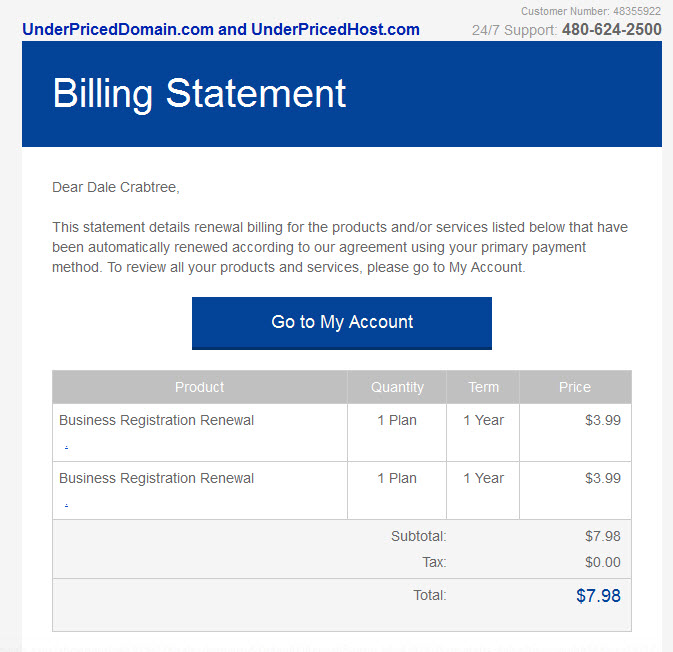Click the 480-624-2500 support phone number
Screen dimensions: 673x652
pyautogui.click(x=612, y=29)
